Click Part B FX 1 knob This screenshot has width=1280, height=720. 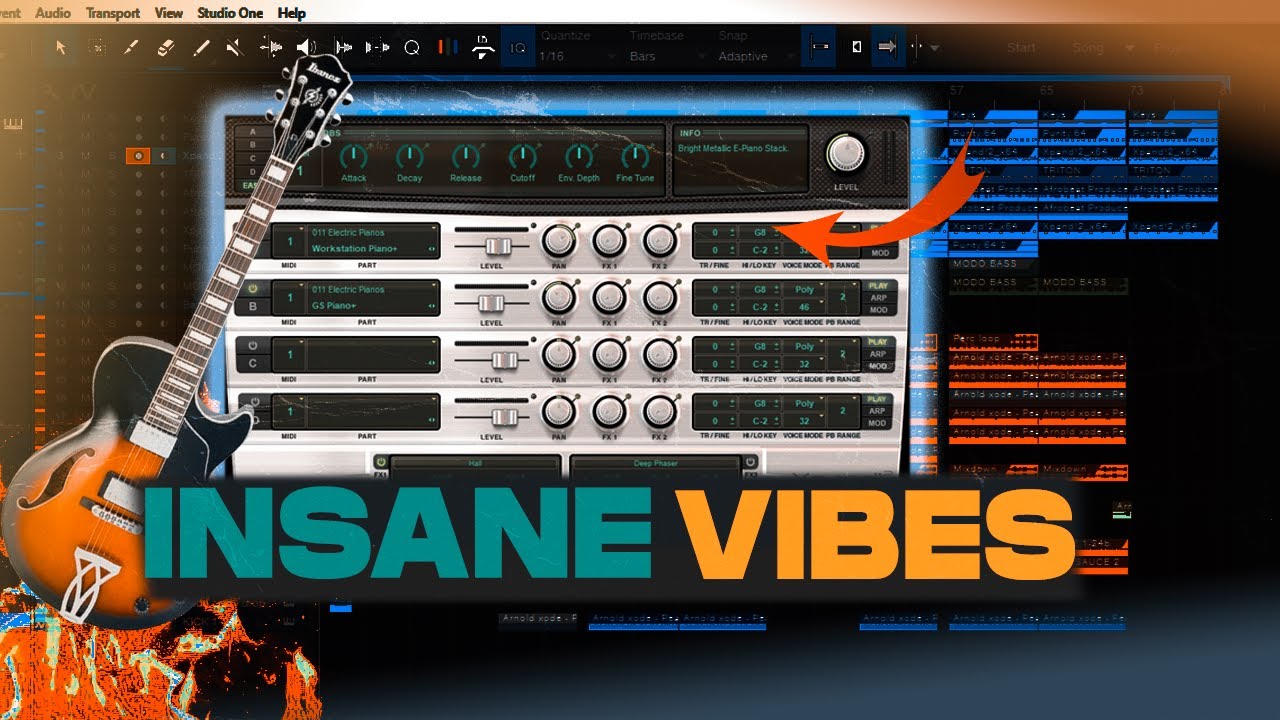[x=609, y=298]
